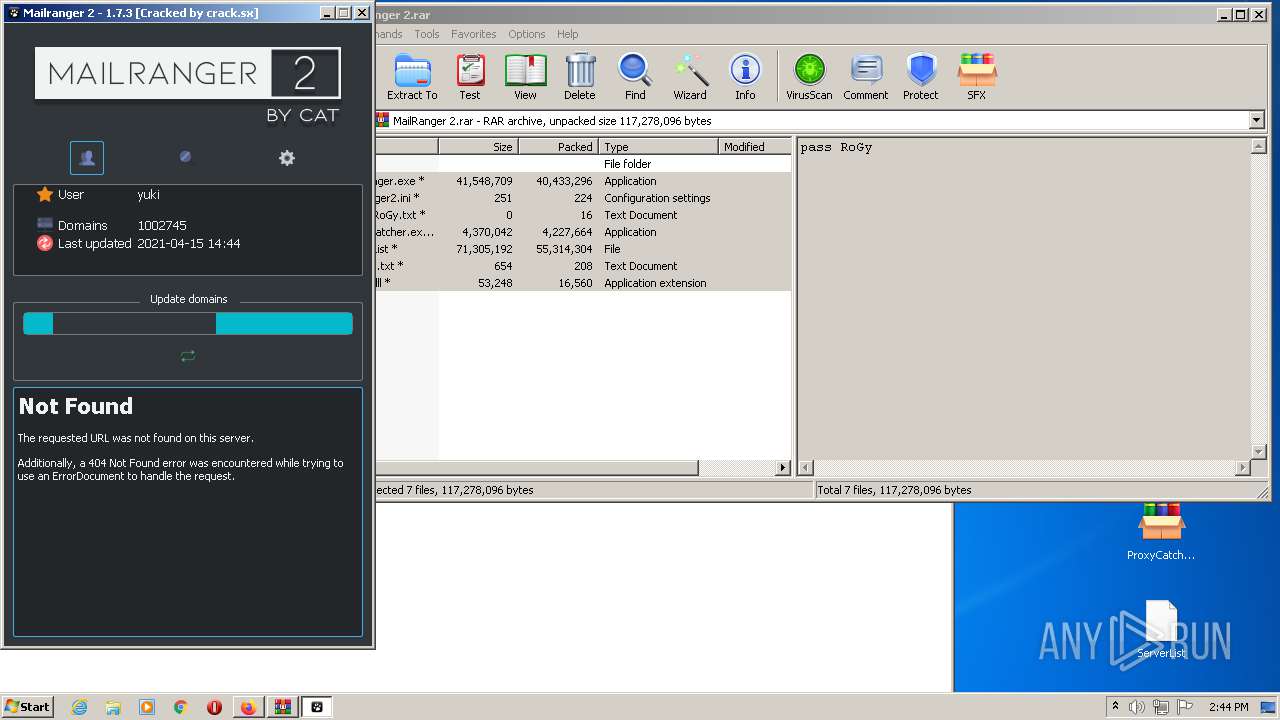Sort file list by Type column
Viewport: 1280px width, 720px height.
tap(658, 146)
